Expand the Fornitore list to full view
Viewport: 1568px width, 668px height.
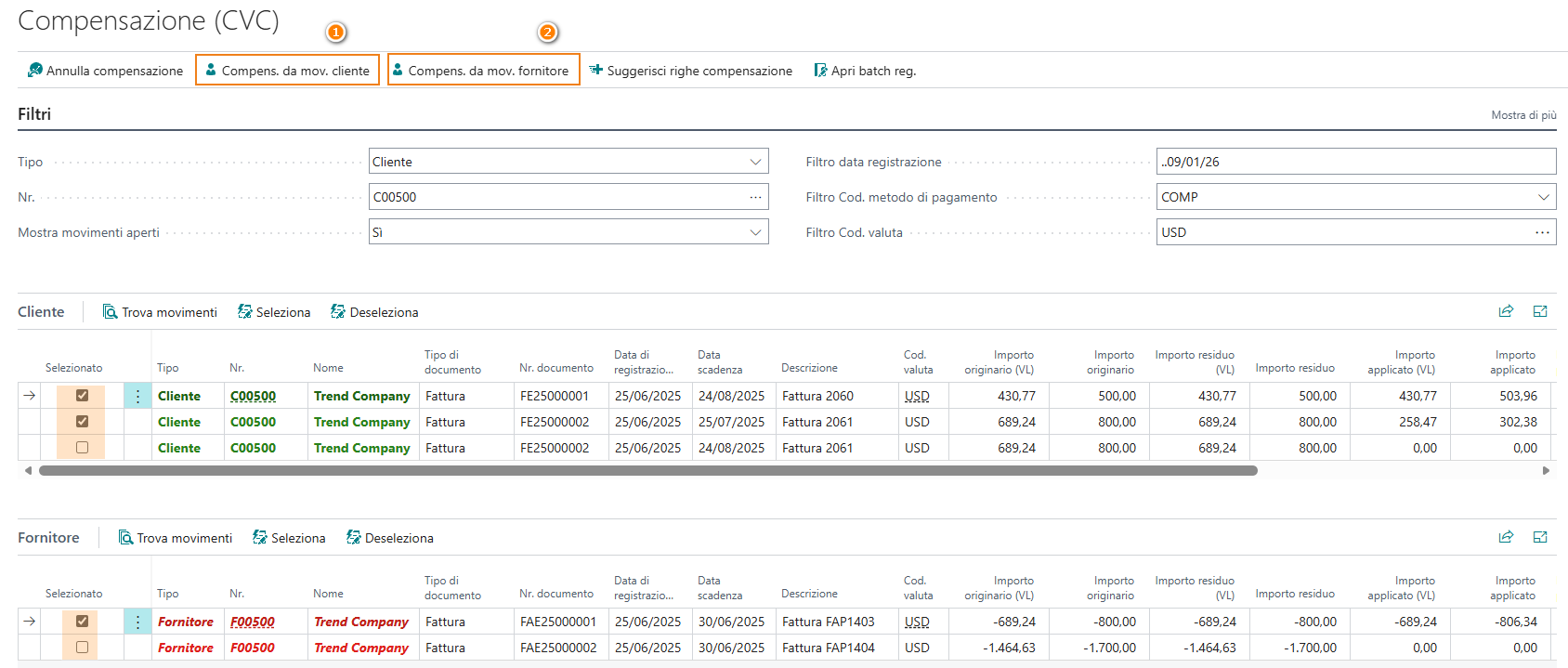(x=1540, y=537)
